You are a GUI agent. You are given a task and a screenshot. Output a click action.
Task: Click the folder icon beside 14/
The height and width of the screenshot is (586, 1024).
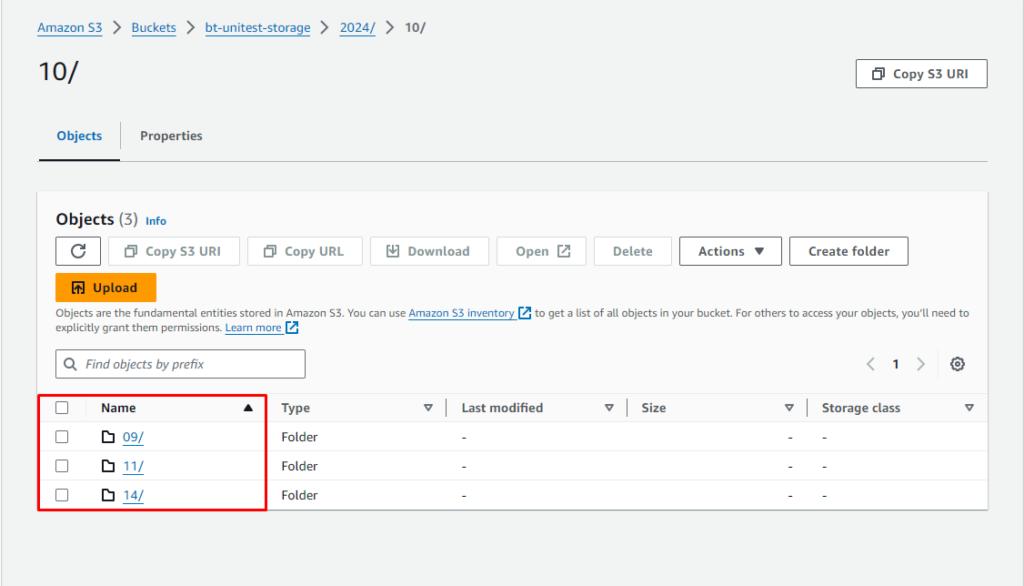[109, 495]
